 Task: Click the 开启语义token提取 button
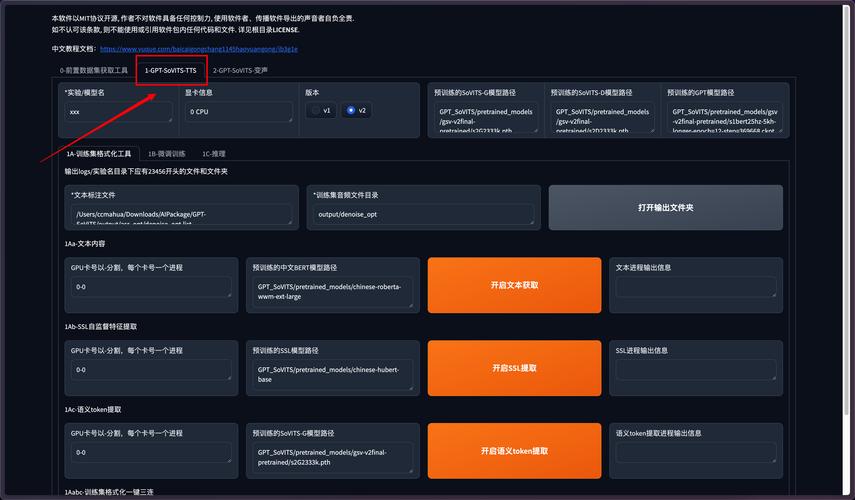pos(514,451)
